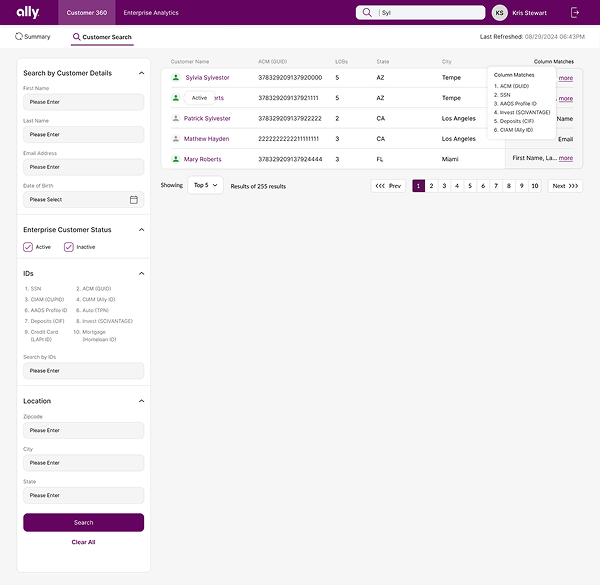Select results page 2

431,186
